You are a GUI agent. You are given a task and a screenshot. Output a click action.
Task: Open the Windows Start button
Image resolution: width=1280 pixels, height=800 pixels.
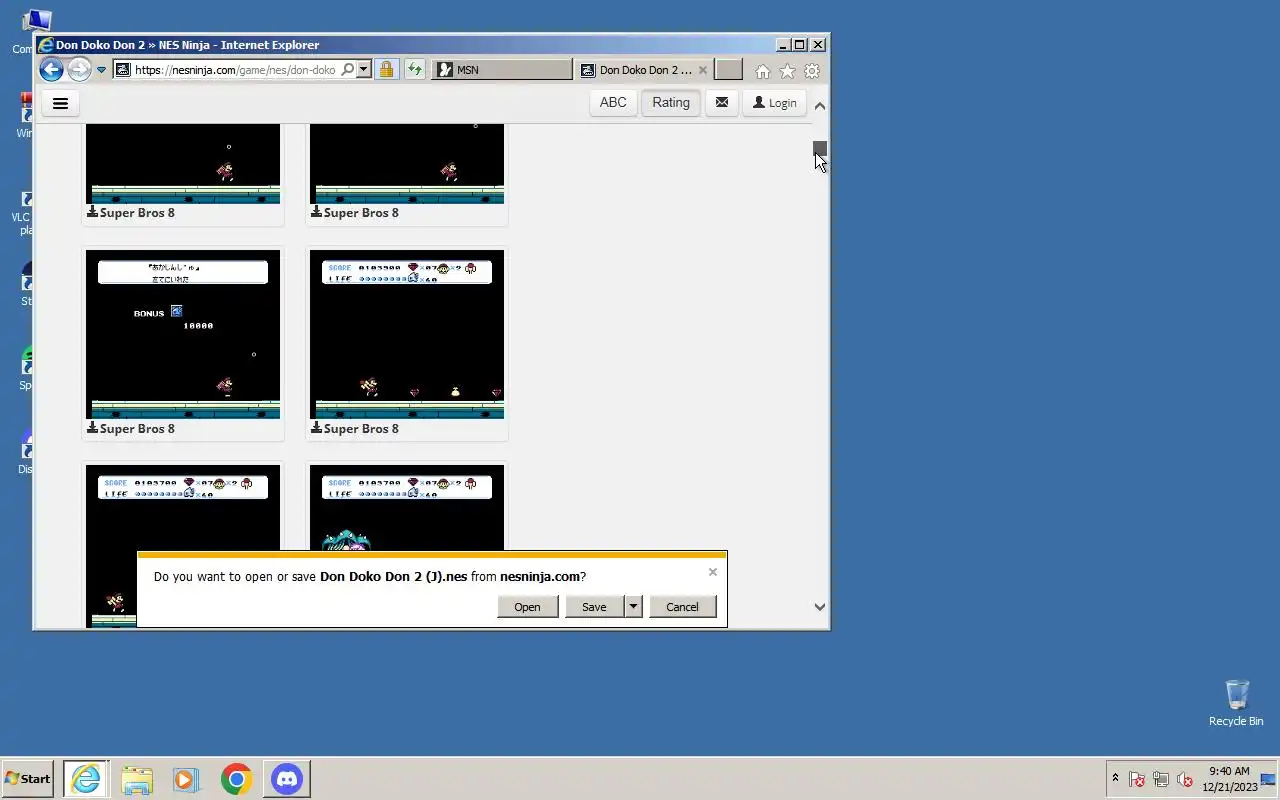pos(27,779)
